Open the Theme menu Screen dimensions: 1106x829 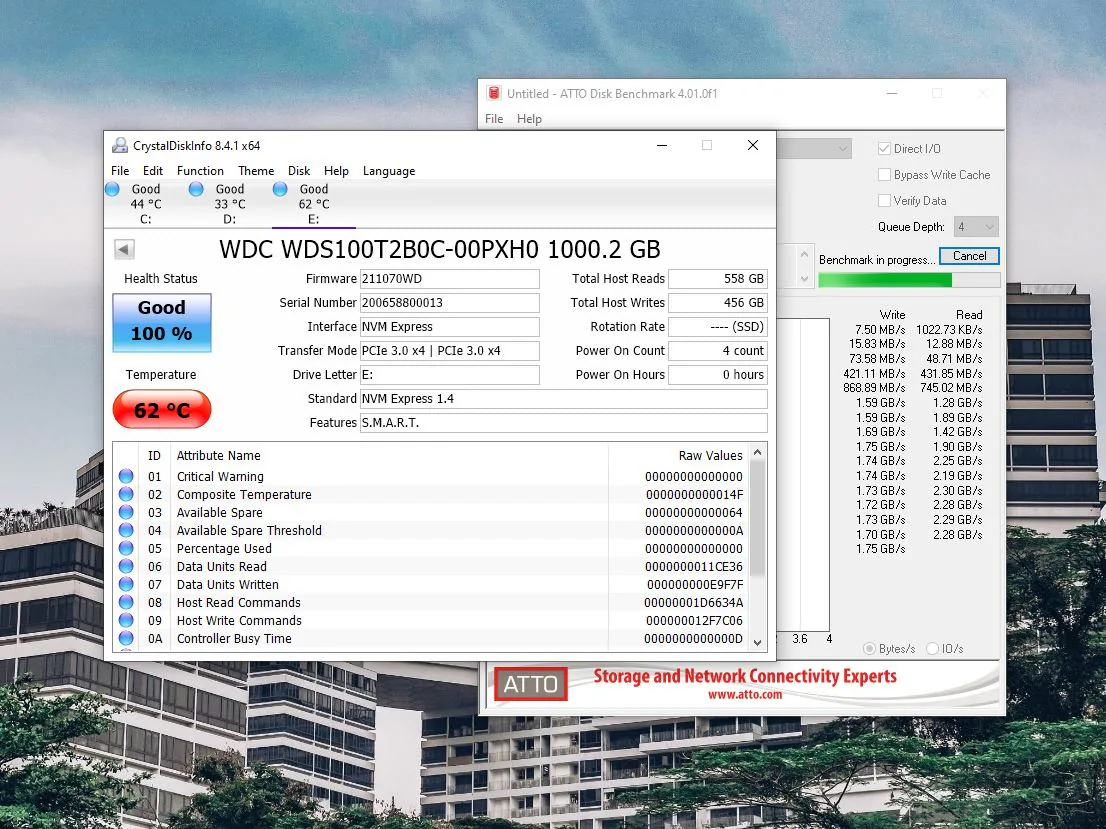[x=256, y=171]
